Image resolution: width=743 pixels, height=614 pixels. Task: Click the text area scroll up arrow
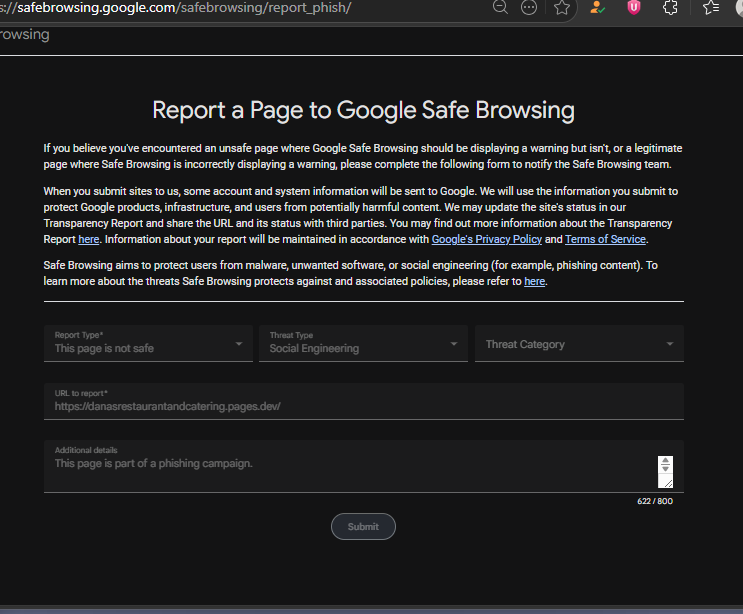665,460
